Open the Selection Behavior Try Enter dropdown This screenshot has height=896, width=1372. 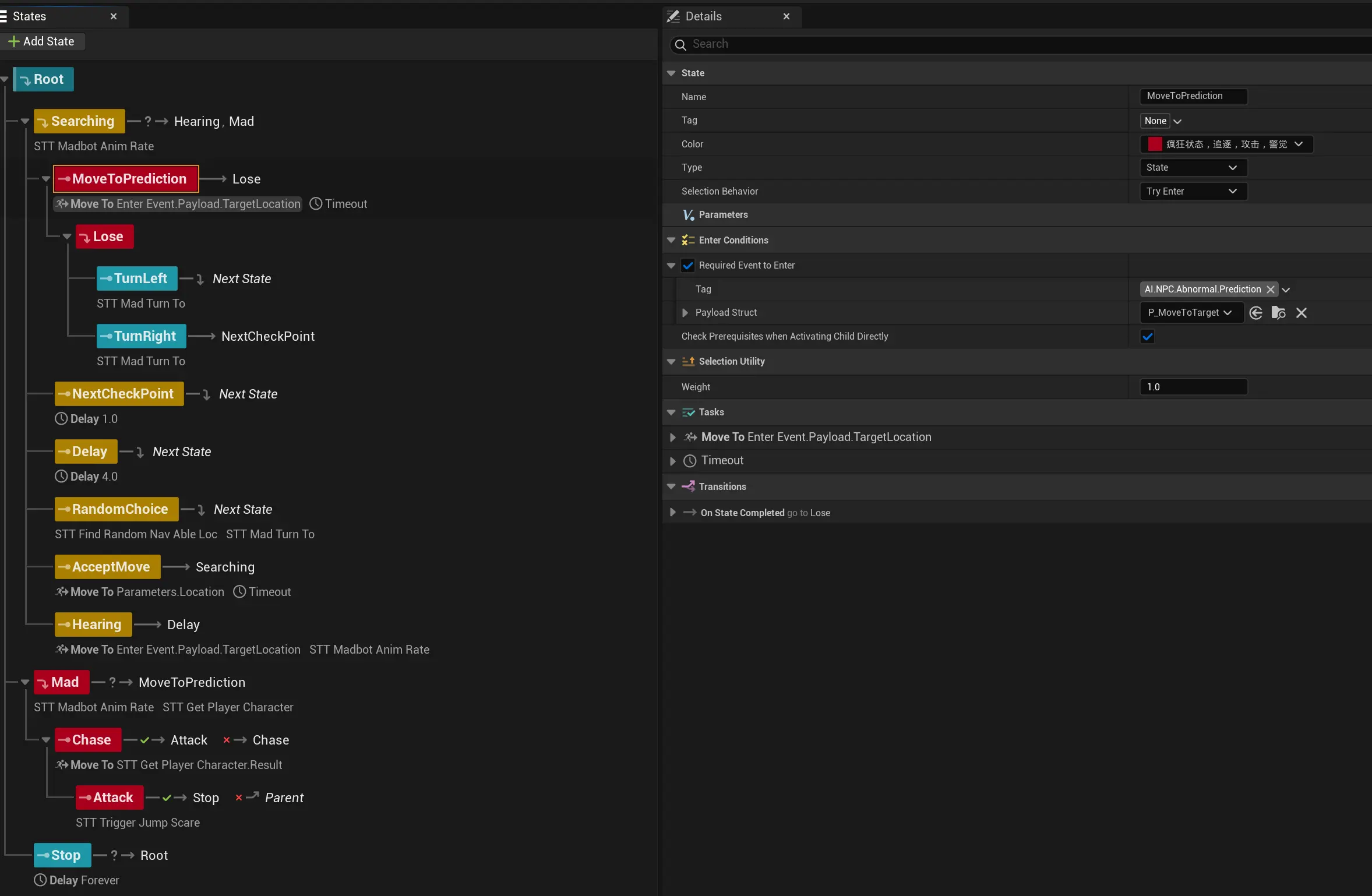click(1193, 192)
